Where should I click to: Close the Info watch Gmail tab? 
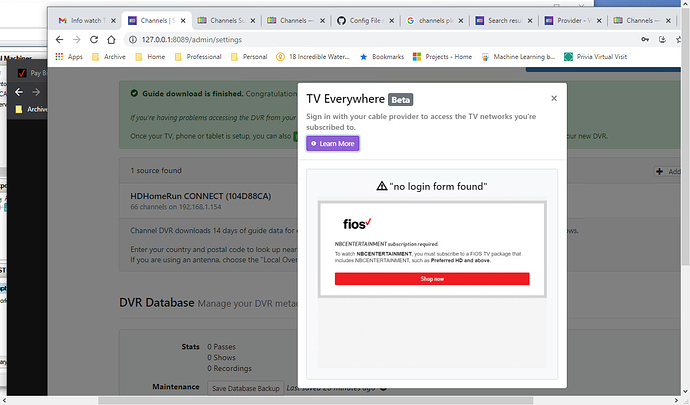click(x=114, y=20)
